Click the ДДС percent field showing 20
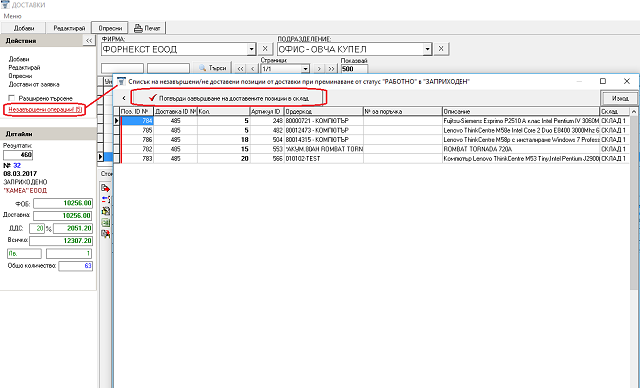Screen dimensions: 640x388 (x=37, y=228)
